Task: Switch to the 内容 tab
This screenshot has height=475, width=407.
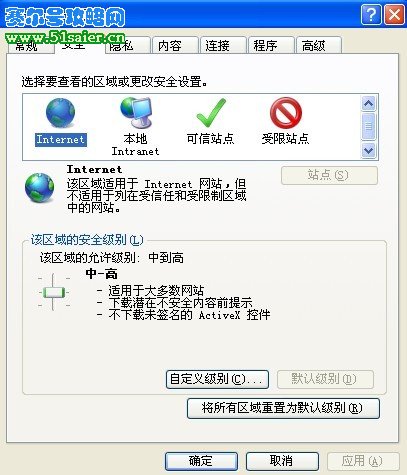Action: [x=175, y=45]
